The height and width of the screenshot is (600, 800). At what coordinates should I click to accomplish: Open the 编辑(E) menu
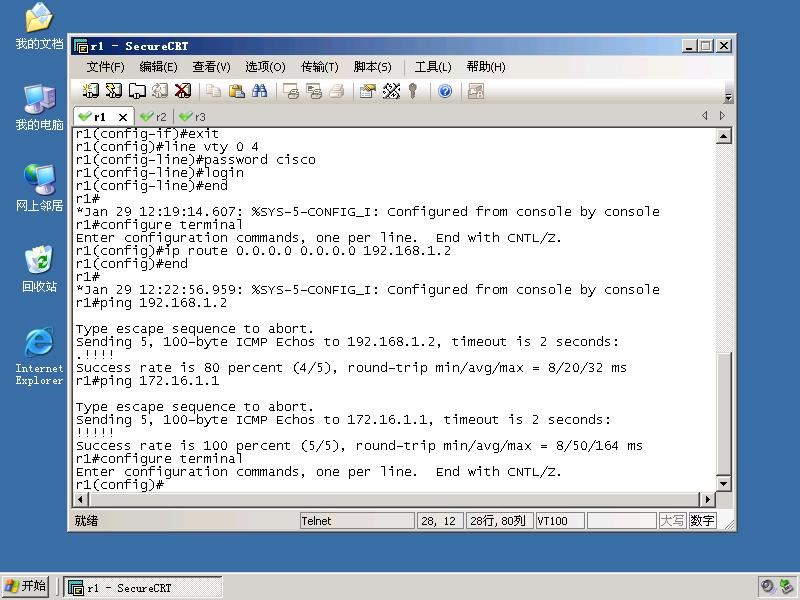[x=158, y=67]
